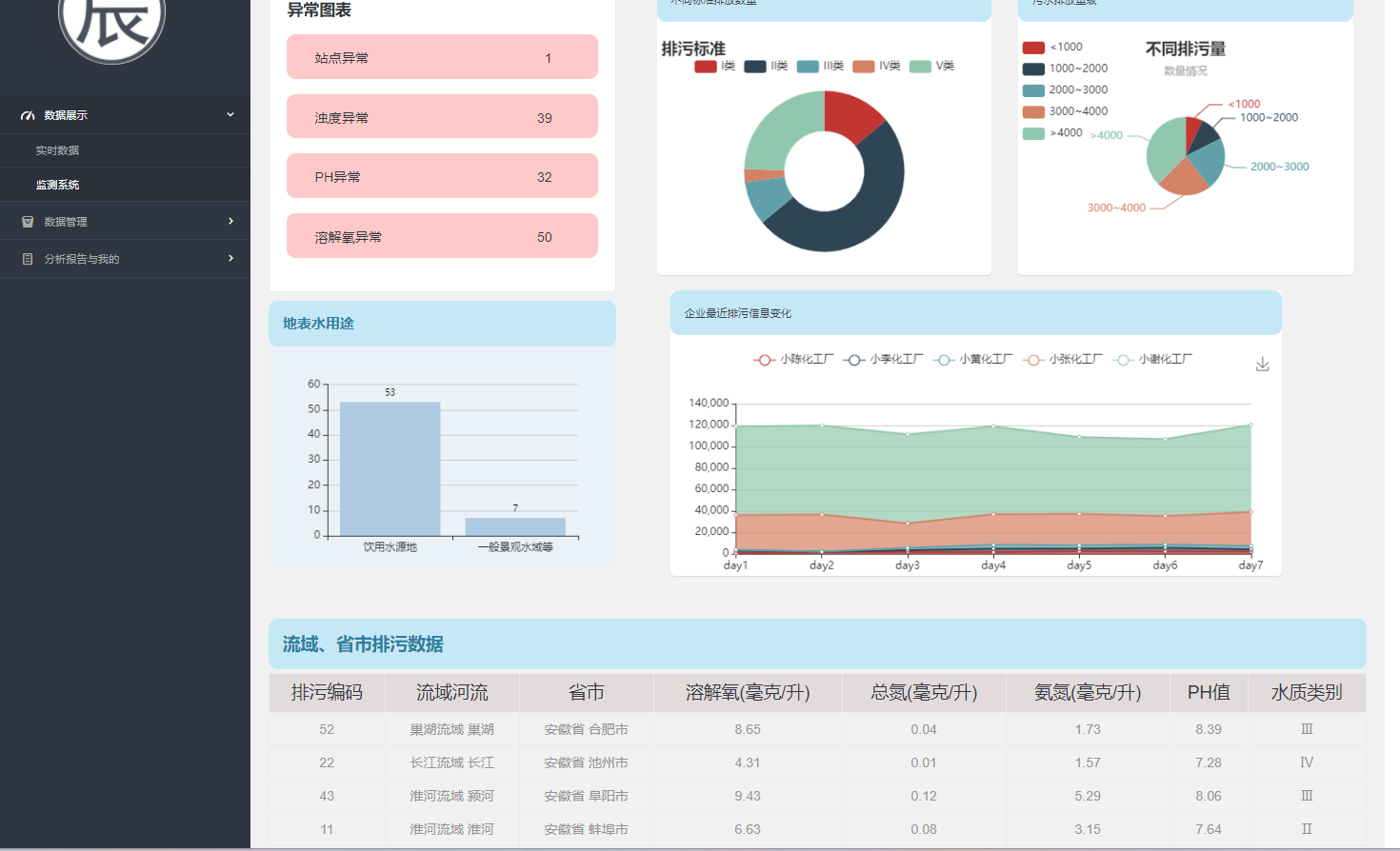Select the 淮河流域 颍河 table cell
1400x851 pixels.
[452, 796]
